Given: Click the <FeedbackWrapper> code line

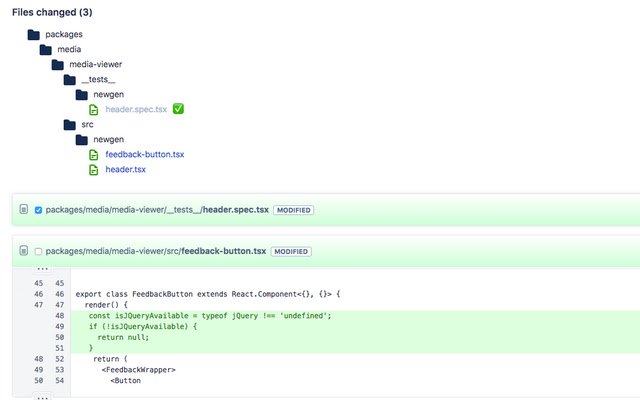Looking at the screenshot, I should tap(138, 370).
